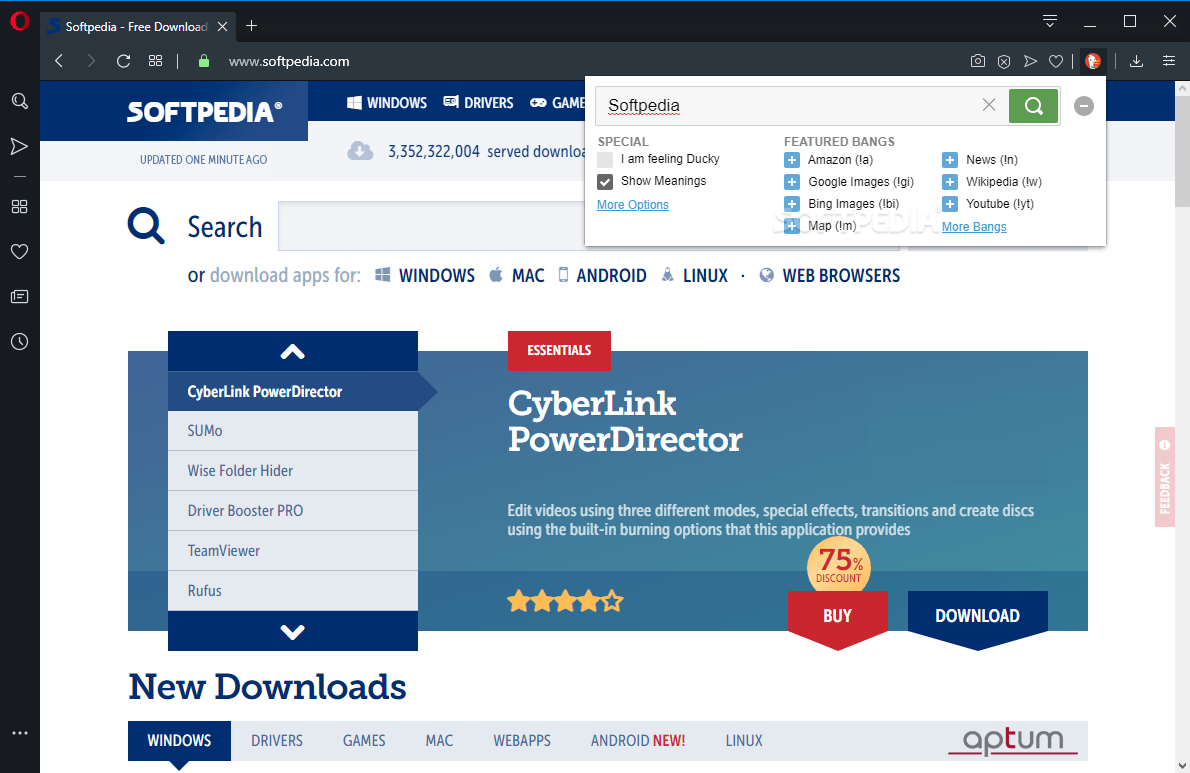
Task: Reload the current page
Action: [x=123, y=61]
